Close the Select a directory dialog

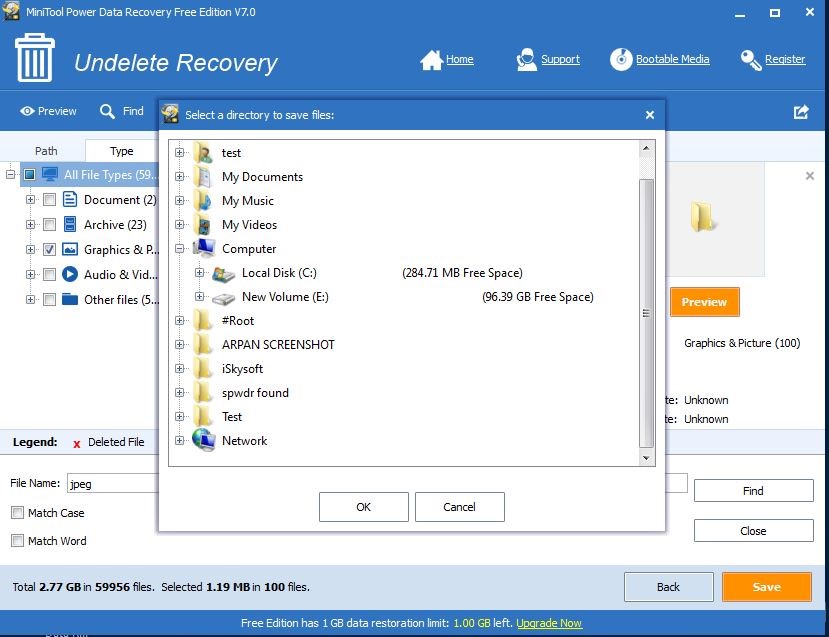650,115
